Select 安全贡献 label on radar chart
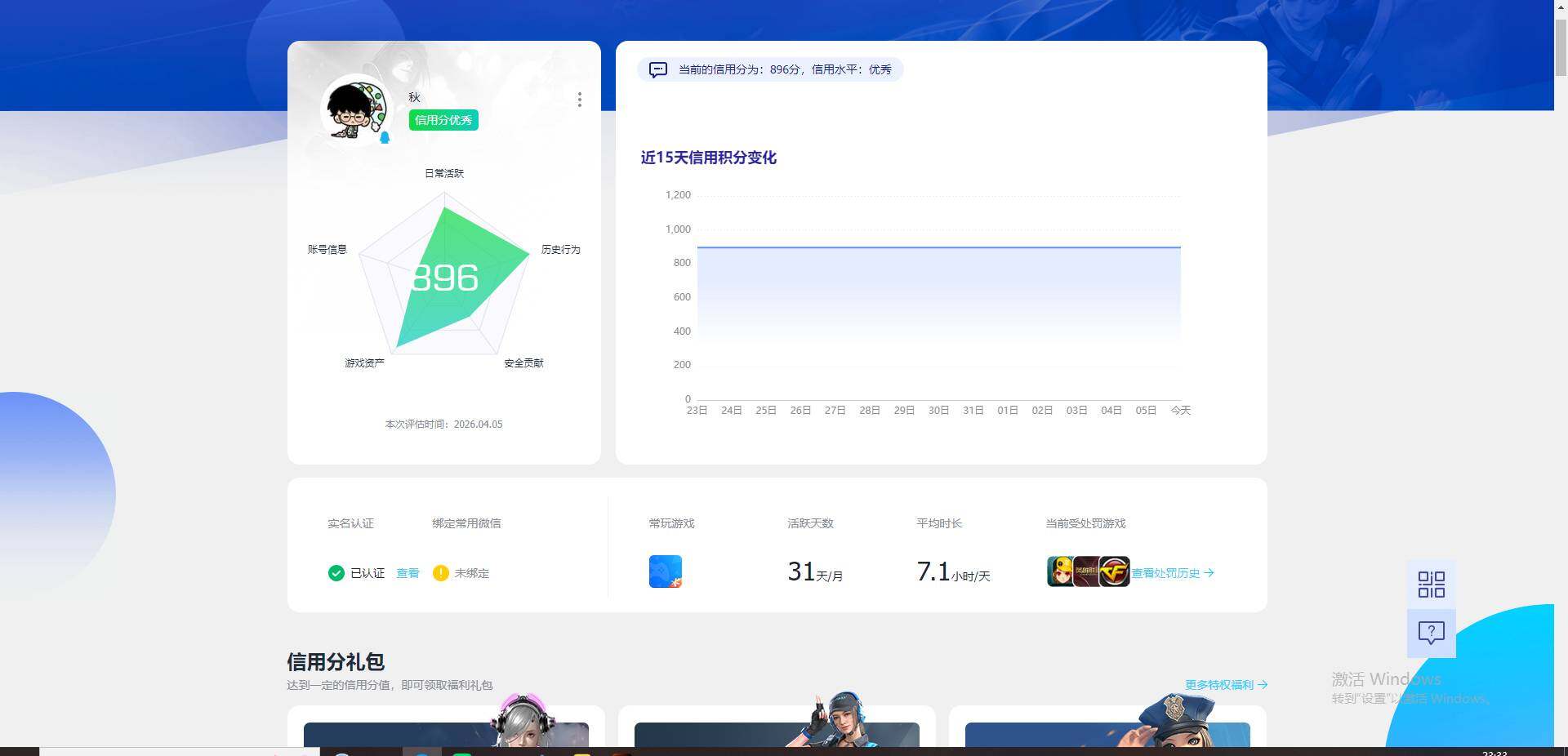 [x=523, y=362]
